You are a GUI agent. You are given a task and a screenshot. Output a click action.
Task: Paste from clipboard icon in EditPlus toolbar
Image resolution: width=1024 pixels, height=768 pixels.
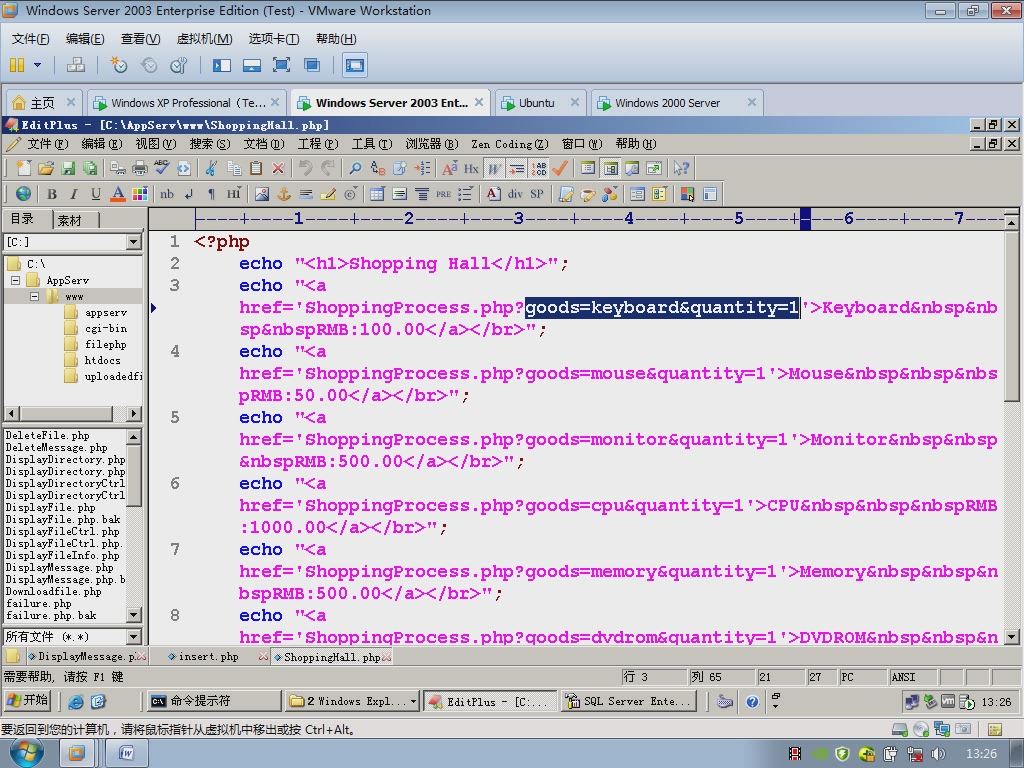(x=256, y=168)
